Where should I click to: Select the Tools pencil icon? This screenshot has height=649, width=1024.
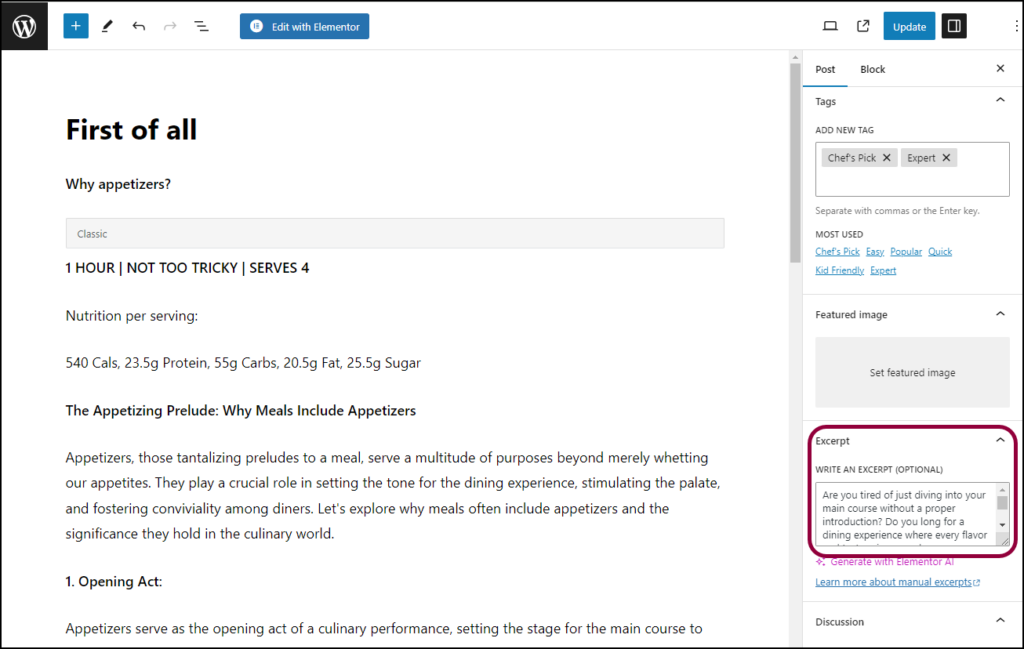107,25
